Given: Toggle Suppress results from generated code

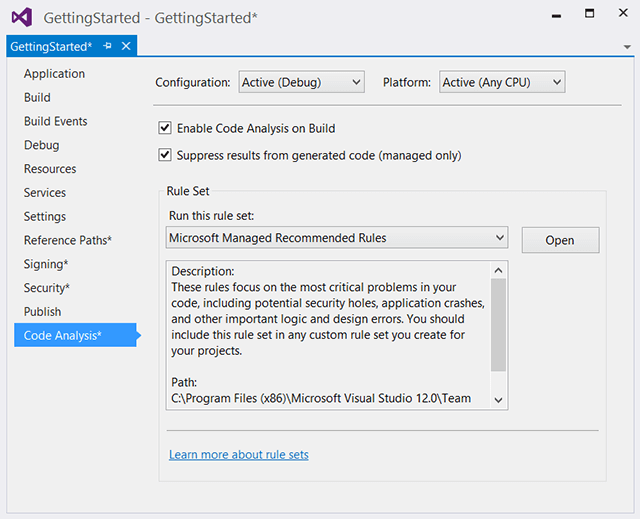Looking at the screenshot, I should click(x=165, y=155).
